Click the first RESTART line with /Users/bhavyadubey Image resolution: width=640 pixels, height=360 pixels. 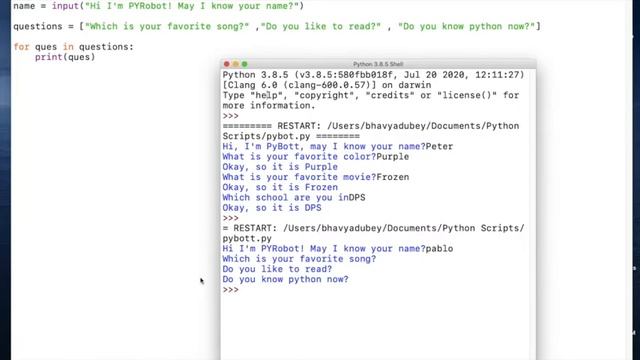pos(371,126)
